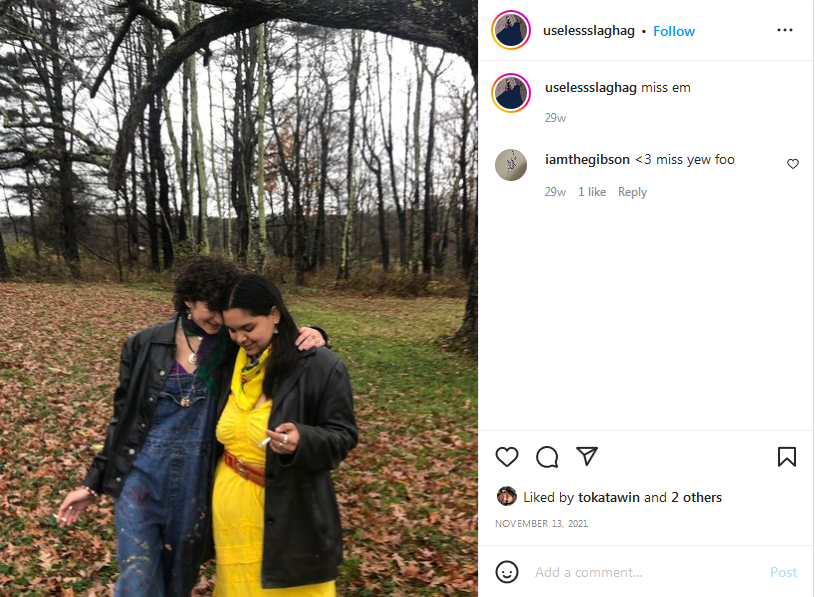Share post using the paper plane icon
Screen dimensions: 815x597
click(x=587, y=456)
